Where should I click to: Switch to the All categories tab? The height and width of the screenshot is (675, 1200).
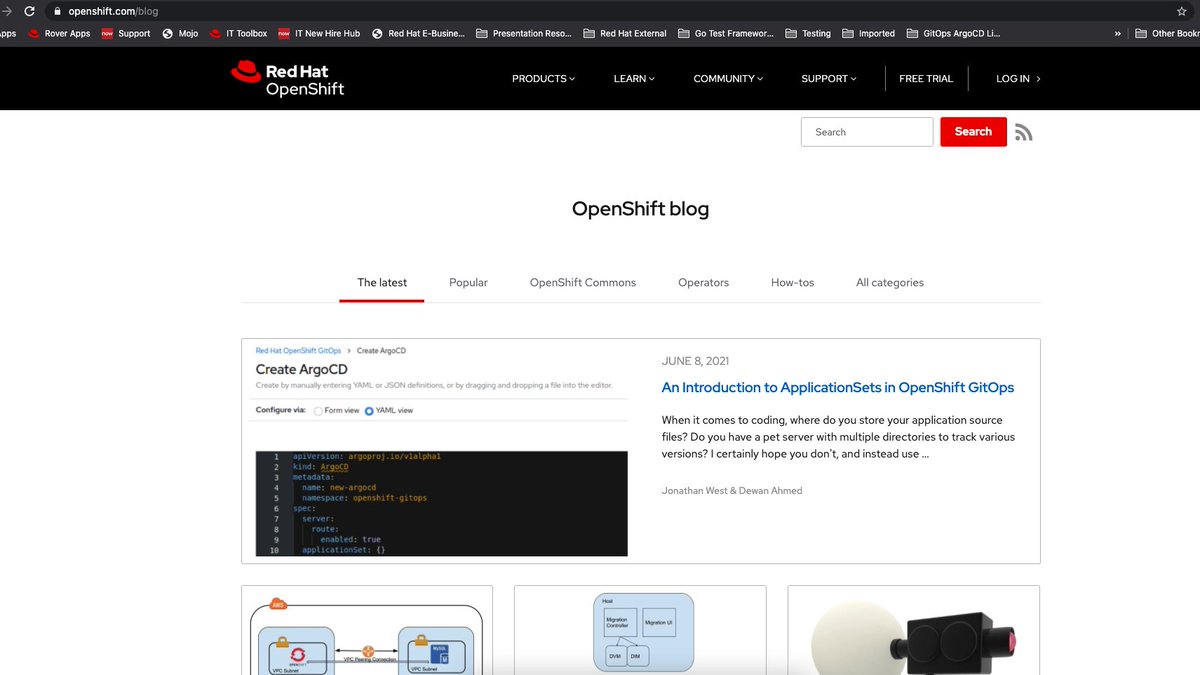890,283
